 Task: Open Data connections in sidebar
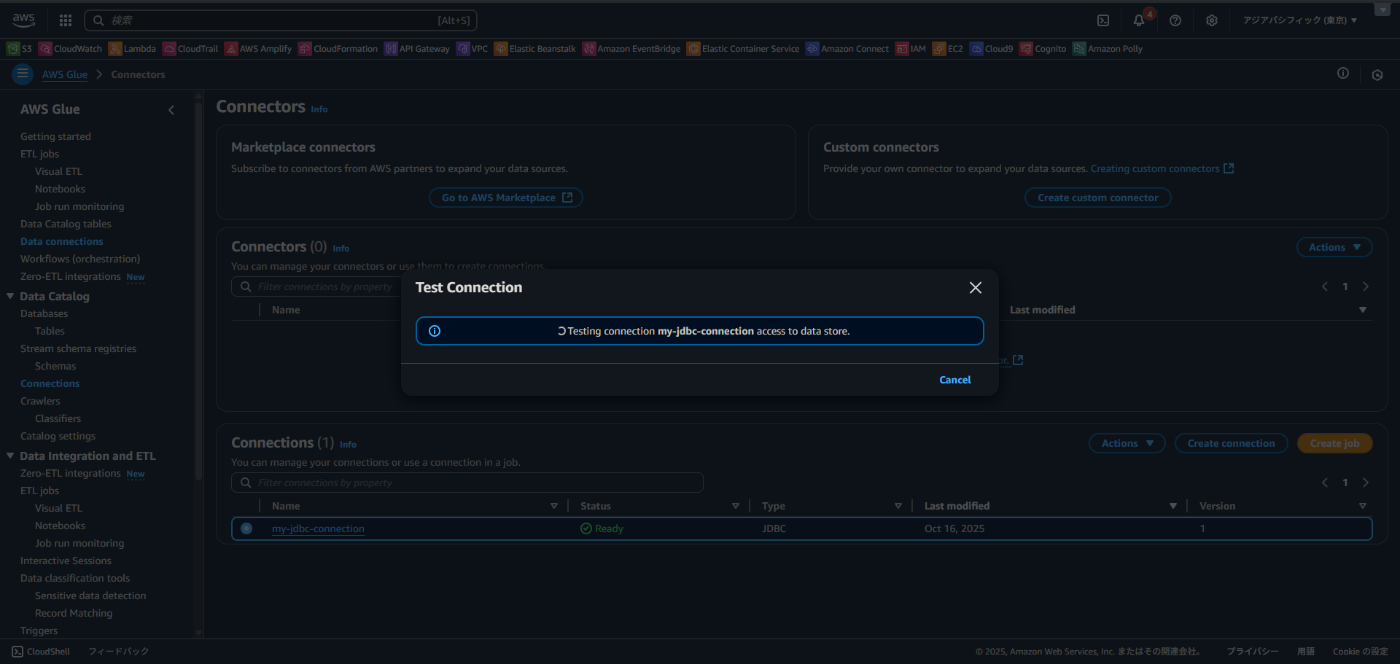62,242
